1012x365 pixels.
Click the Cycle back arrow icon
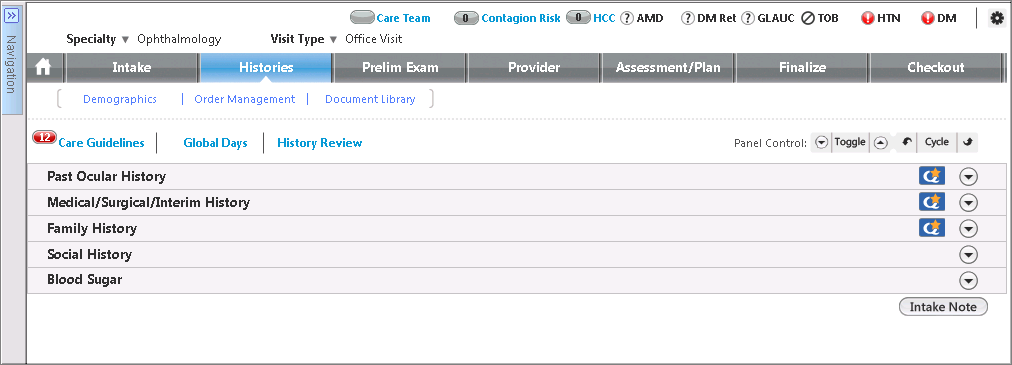[906, 143]
